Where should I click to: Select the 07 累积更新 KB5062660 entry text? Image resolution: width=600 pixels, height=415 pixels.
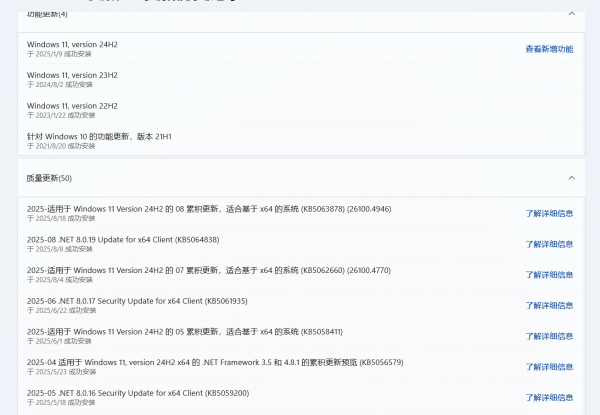point(209,270)
